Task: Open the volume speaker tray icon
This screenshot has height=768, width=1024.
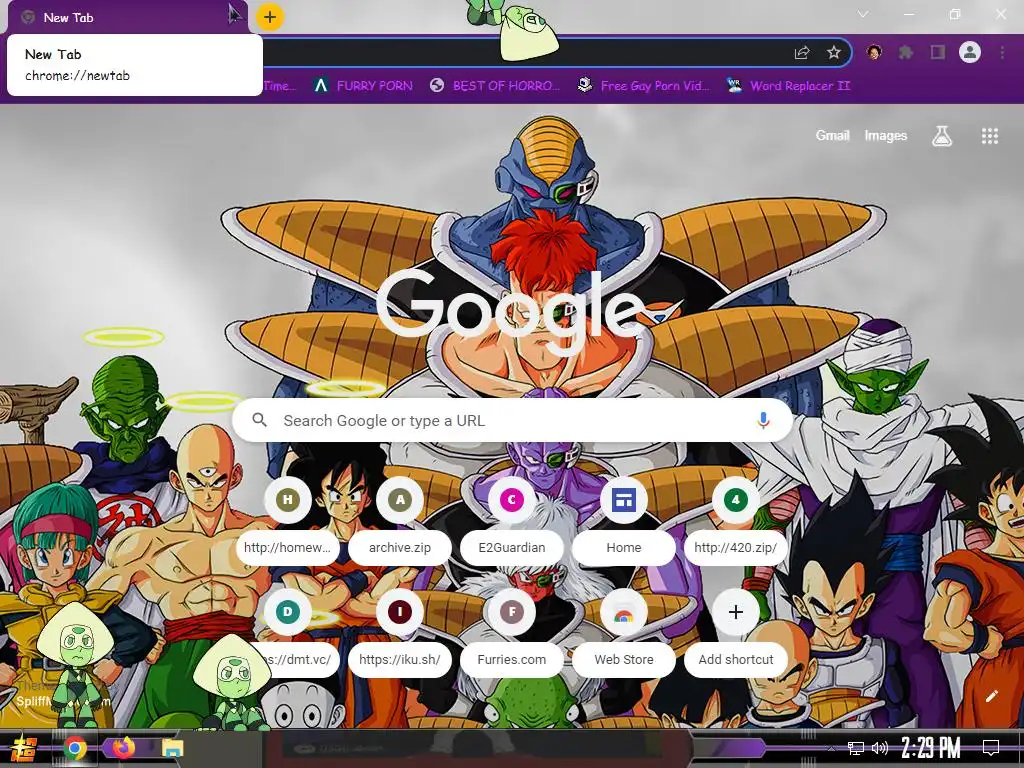Action: click(x=880, y=748)
